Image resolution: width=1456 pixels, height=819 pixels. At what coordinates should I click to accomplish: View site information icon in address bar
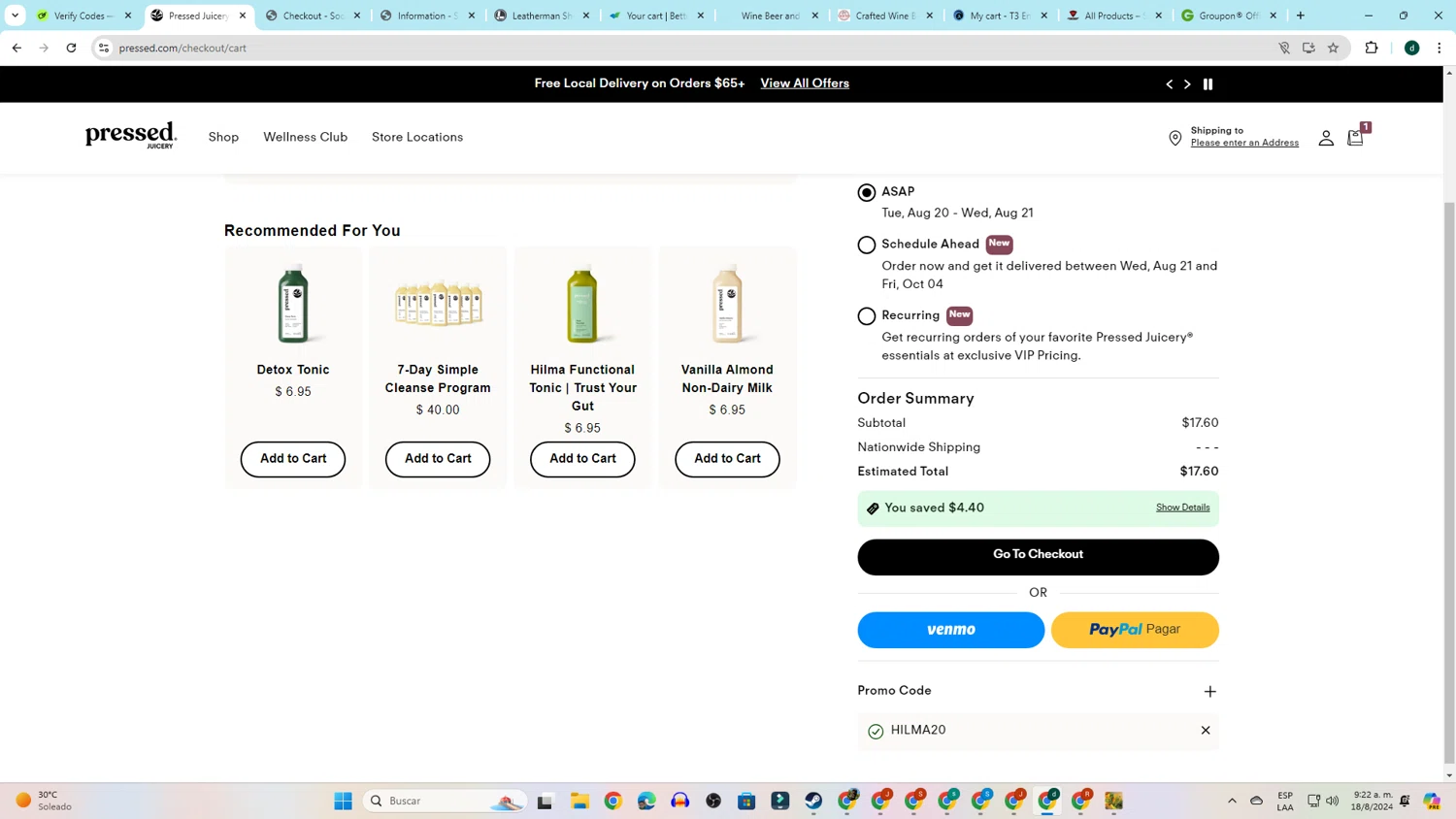pyautogui.click(x=104, y=48)
